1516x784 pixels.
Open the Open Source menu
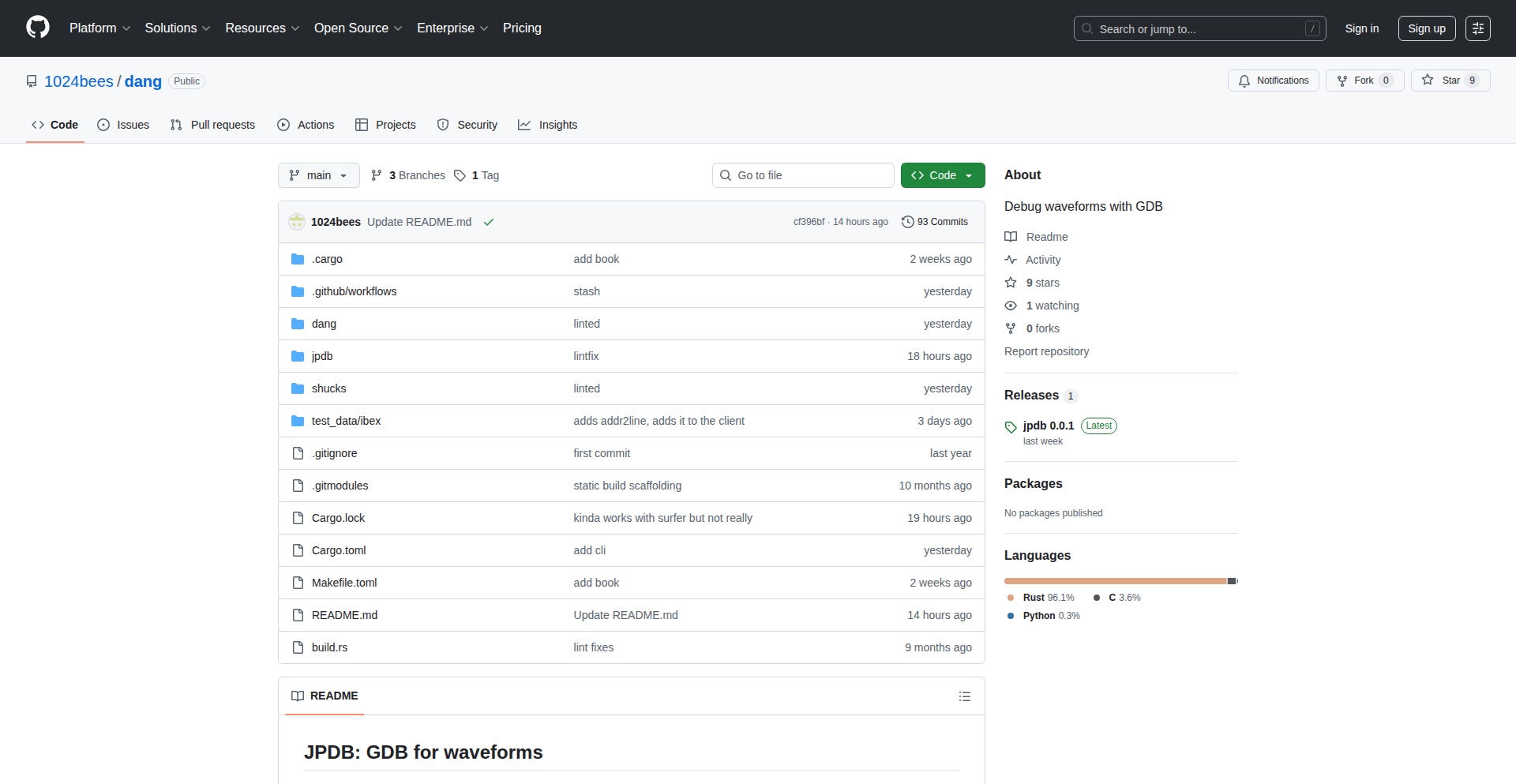pyautogui.click(x=358, y=28)
